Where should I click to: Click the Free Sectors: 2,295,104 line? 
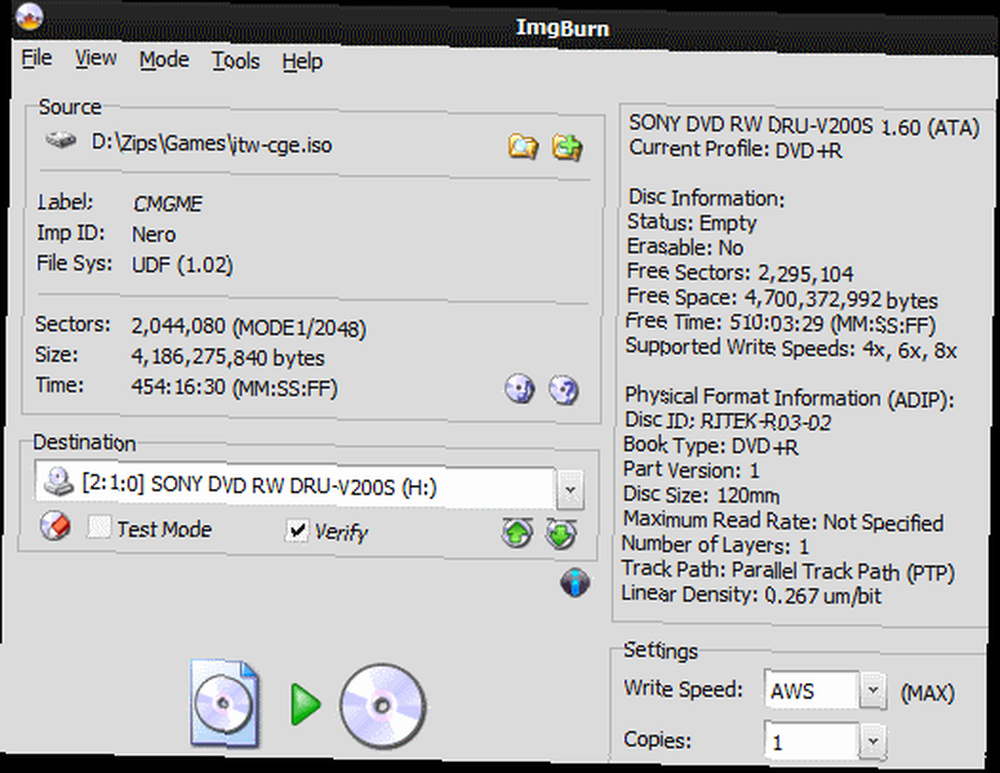(x=740, y=273)
